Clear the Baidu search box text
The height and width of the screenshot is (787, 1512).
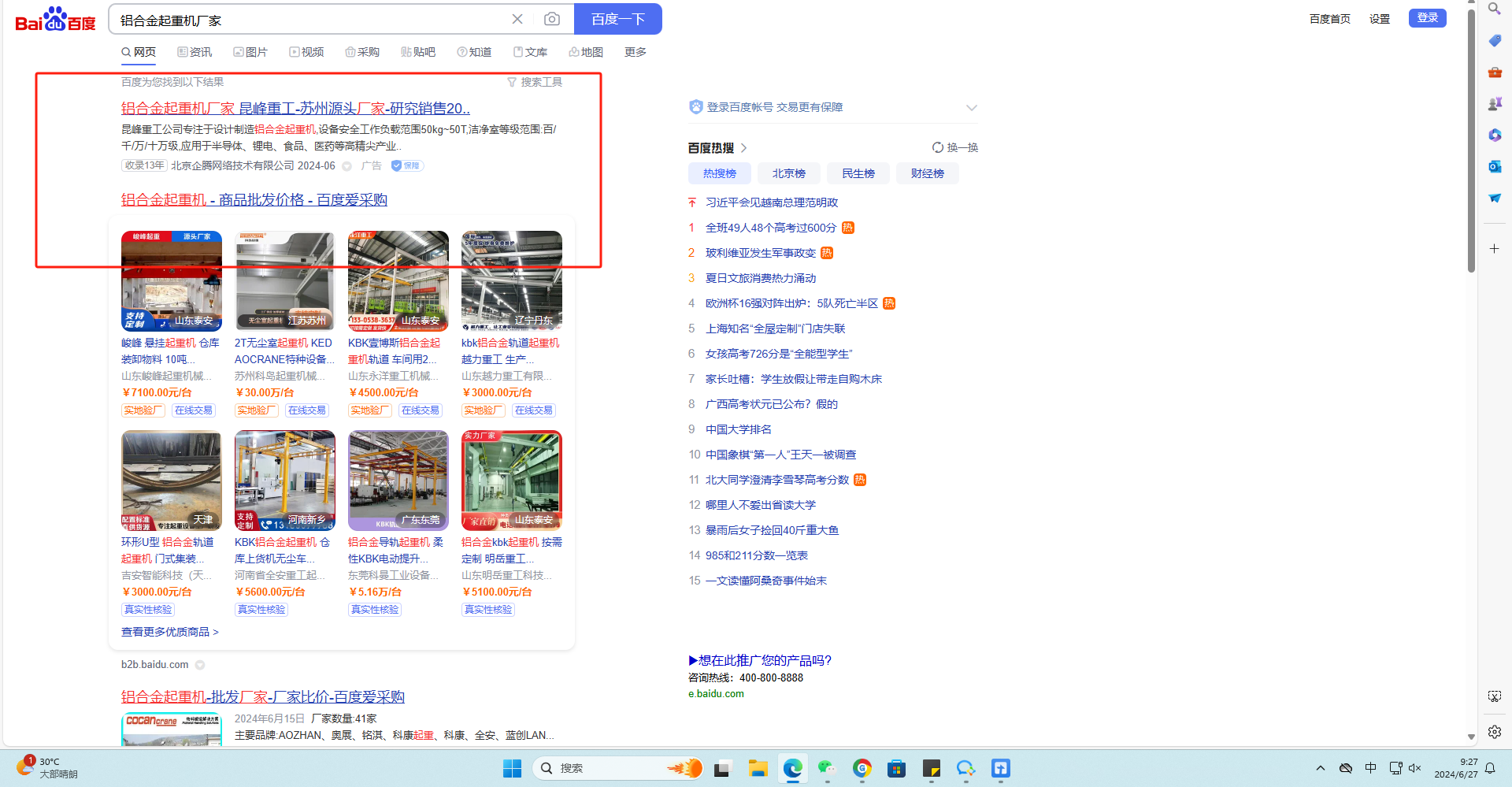click(x=517, y=19)
